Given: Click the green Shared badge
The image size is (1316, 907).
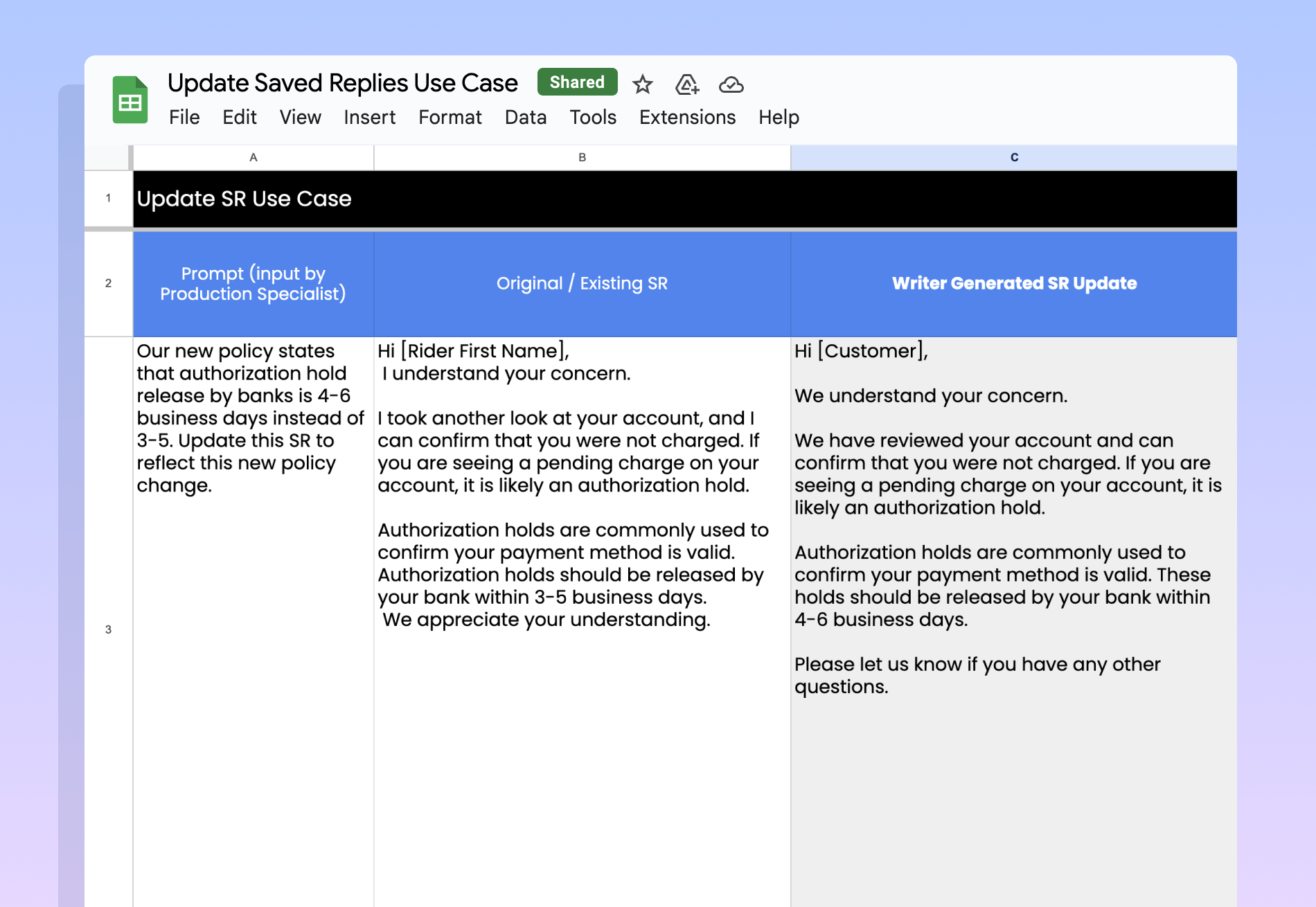Looking at the screenshot, I should pos(577,82).
